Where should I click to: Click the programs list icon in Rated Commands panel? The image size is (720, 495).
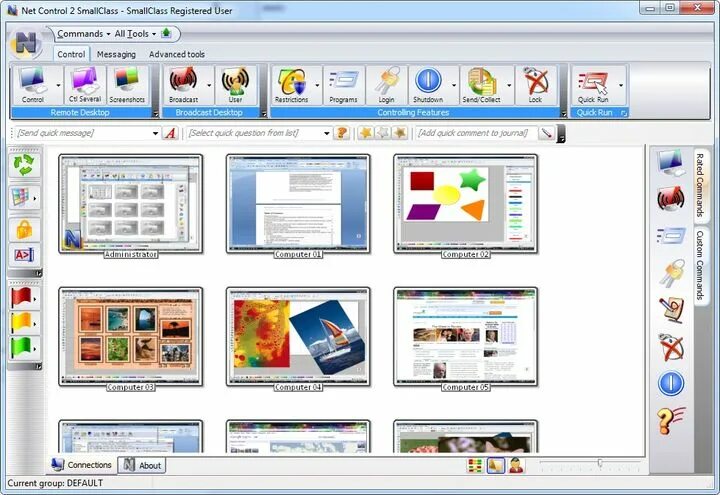[x=671, y=236]
